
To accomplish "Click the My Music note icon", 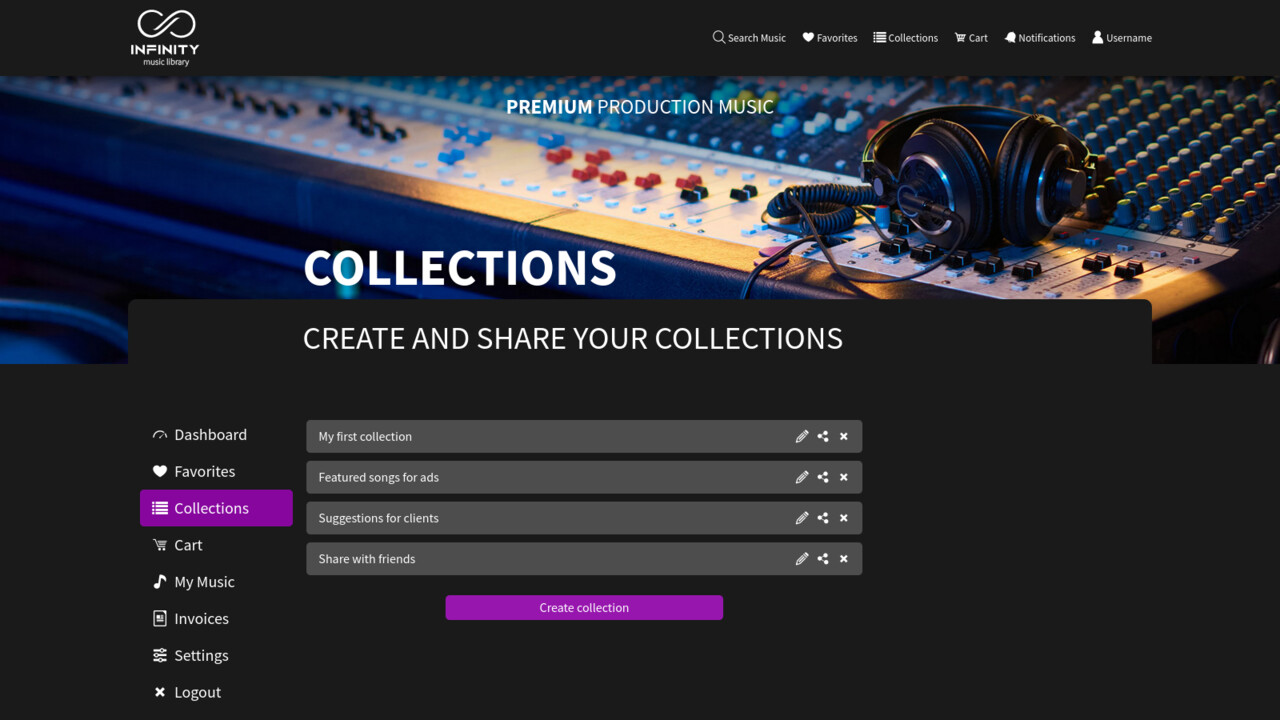I will point(160,582).
